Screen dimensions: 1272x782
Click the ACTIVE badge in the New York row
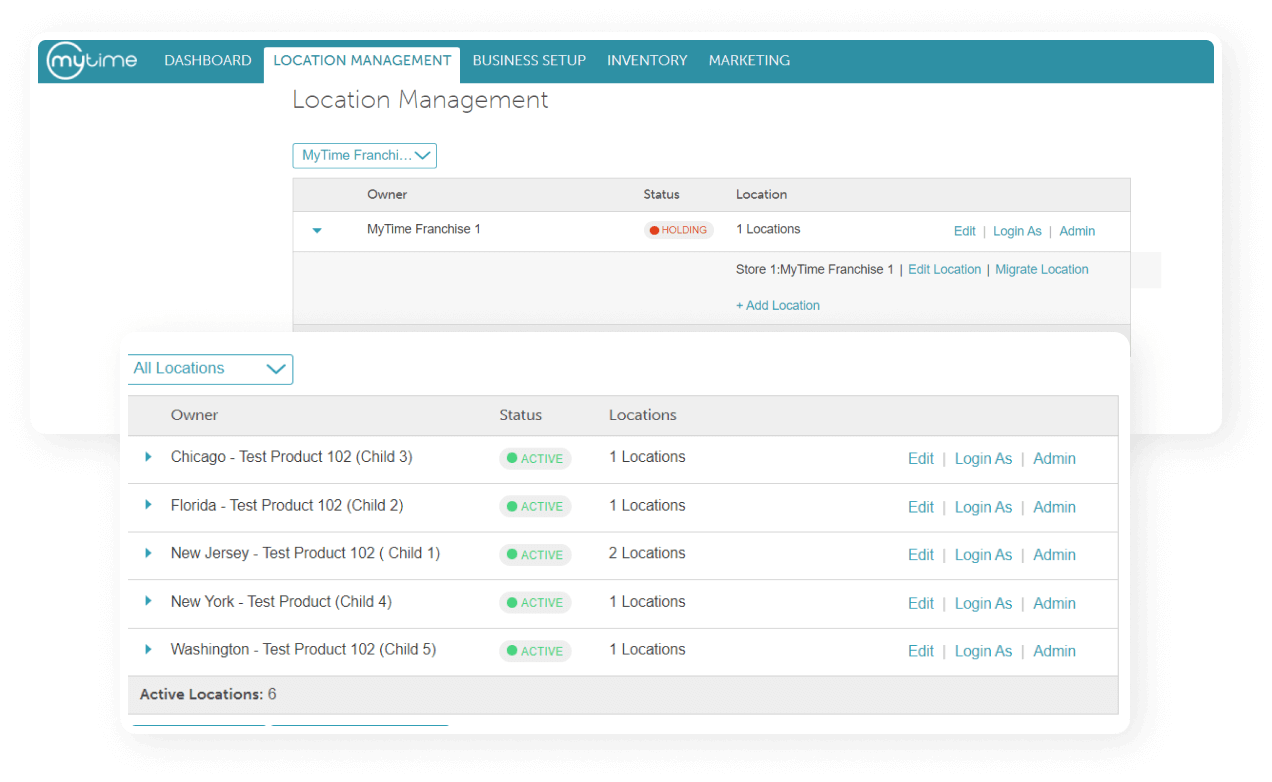pos(535,603)
